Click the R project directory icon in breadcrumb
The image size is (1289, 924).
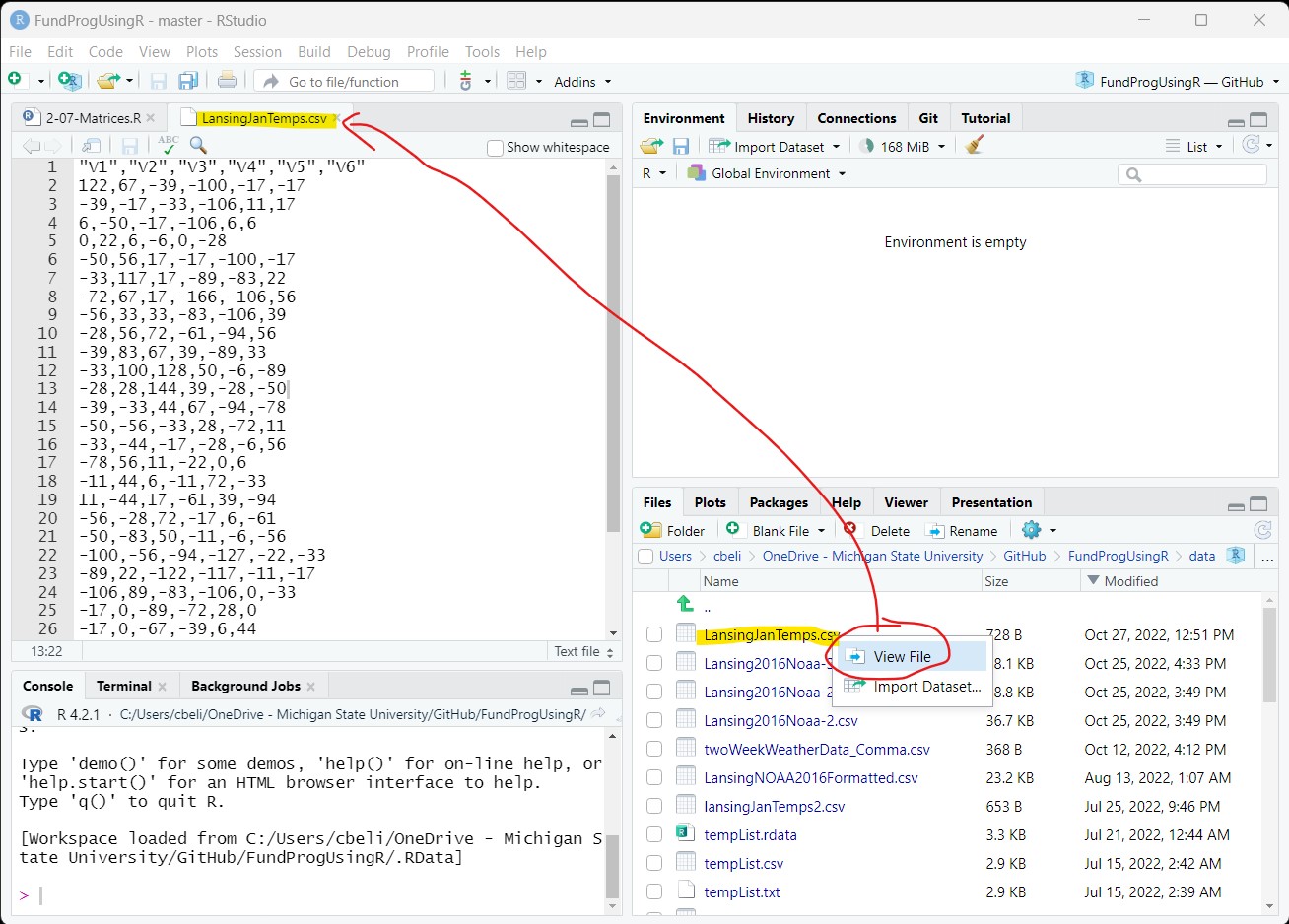[x=1236, y=556]
